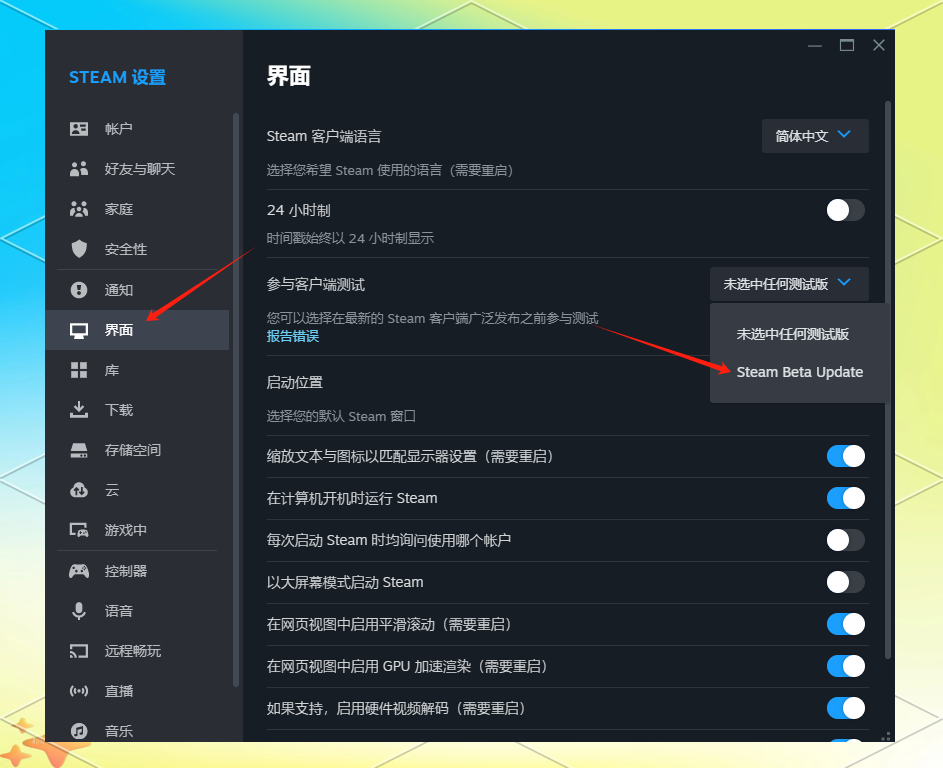Open 控制器 settings label

pos(126,571)
